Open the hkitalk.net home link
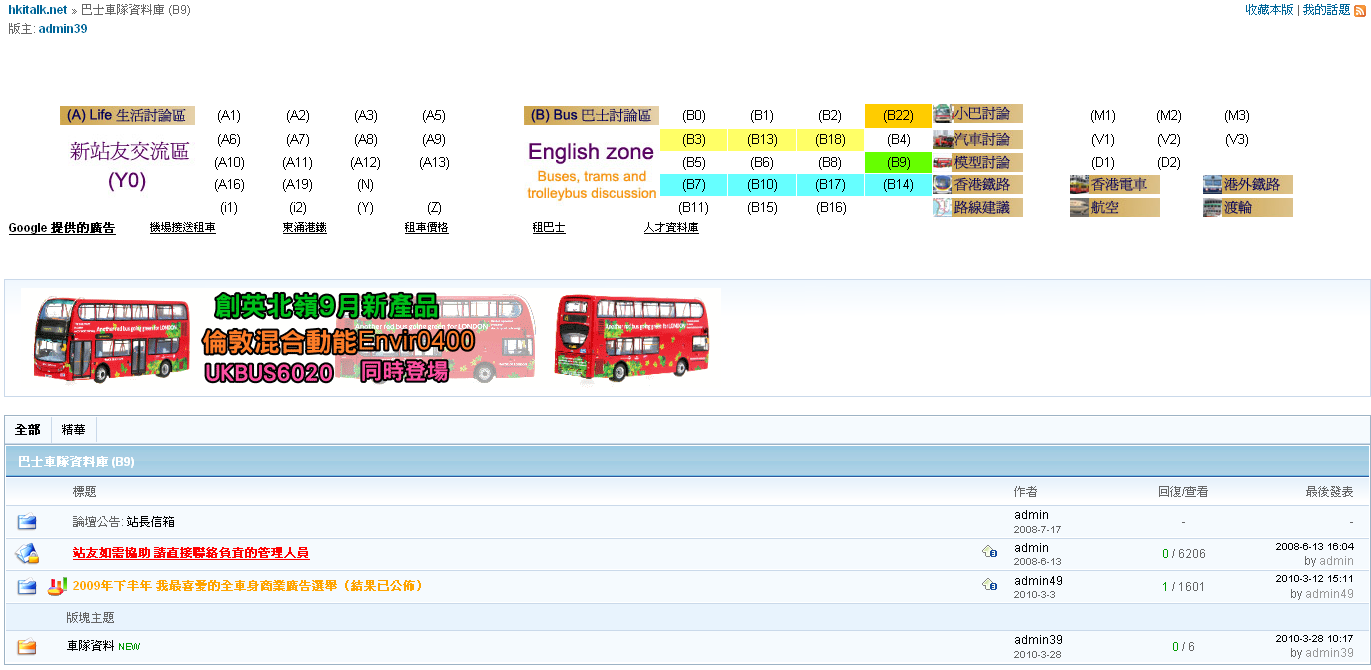This screenshot has width=1371, height=670. coord(37,10)
